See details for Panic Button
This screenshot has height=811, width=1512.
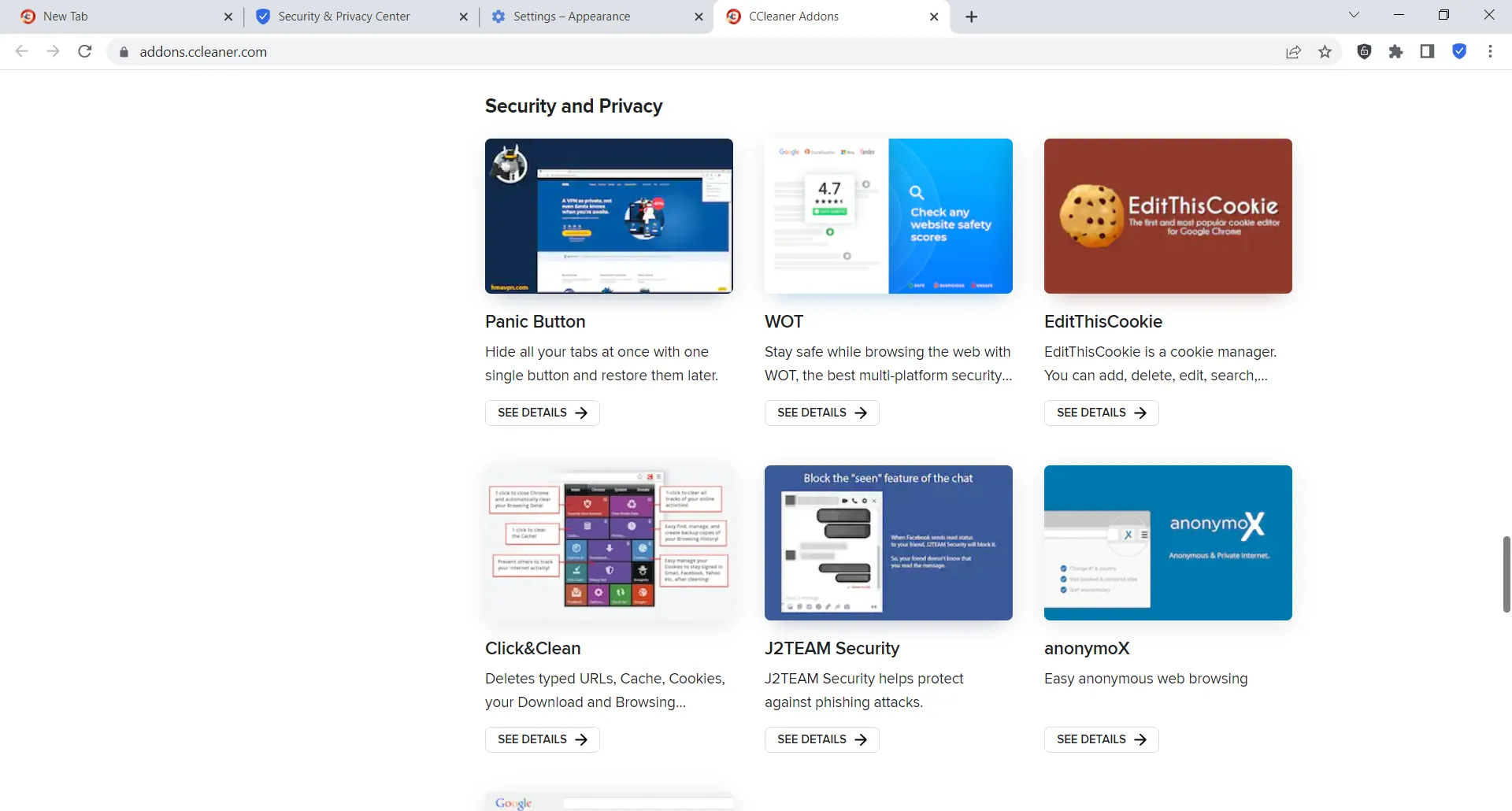pos(543,413)
